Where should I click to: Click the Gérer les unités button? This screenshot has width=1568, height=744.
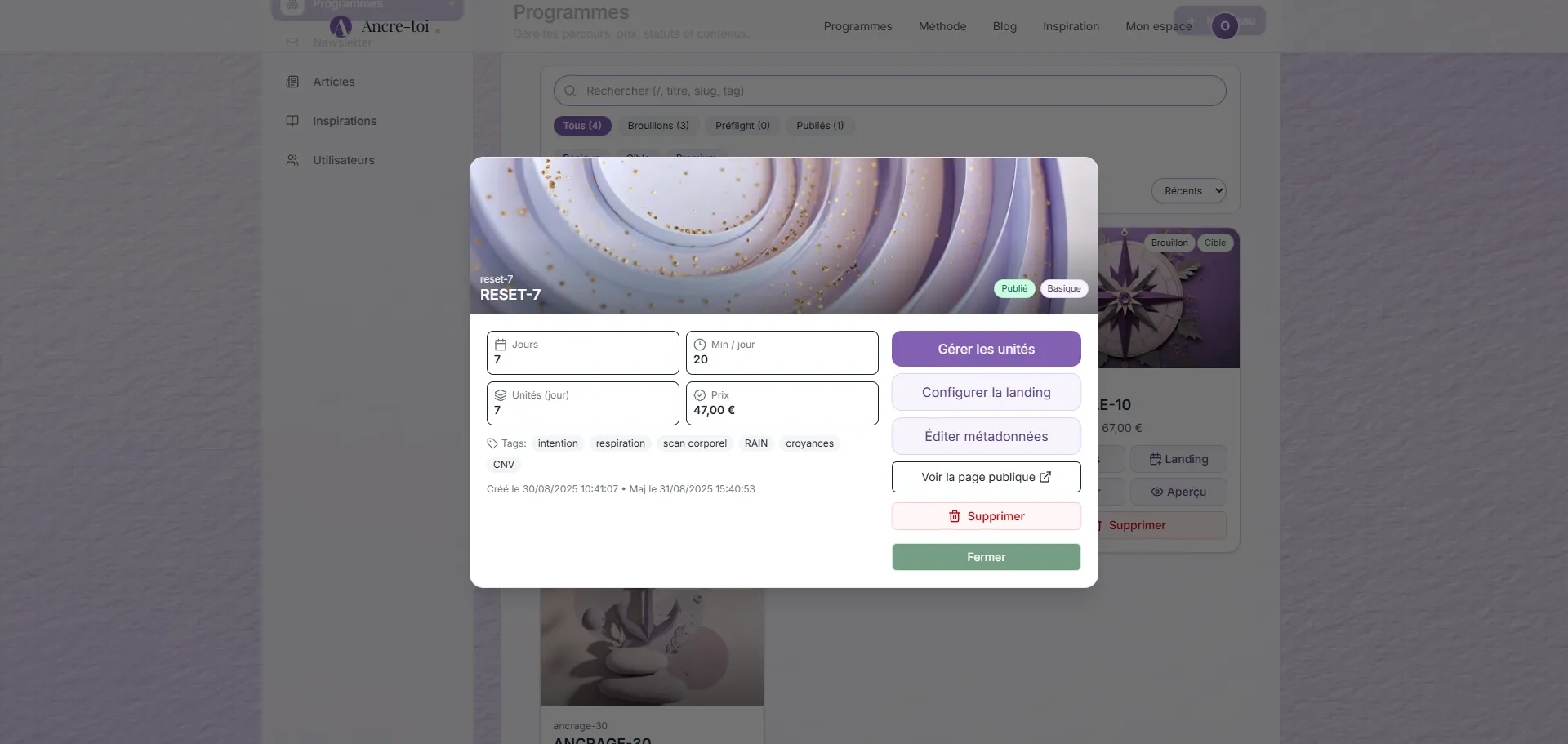coord(986,349)
